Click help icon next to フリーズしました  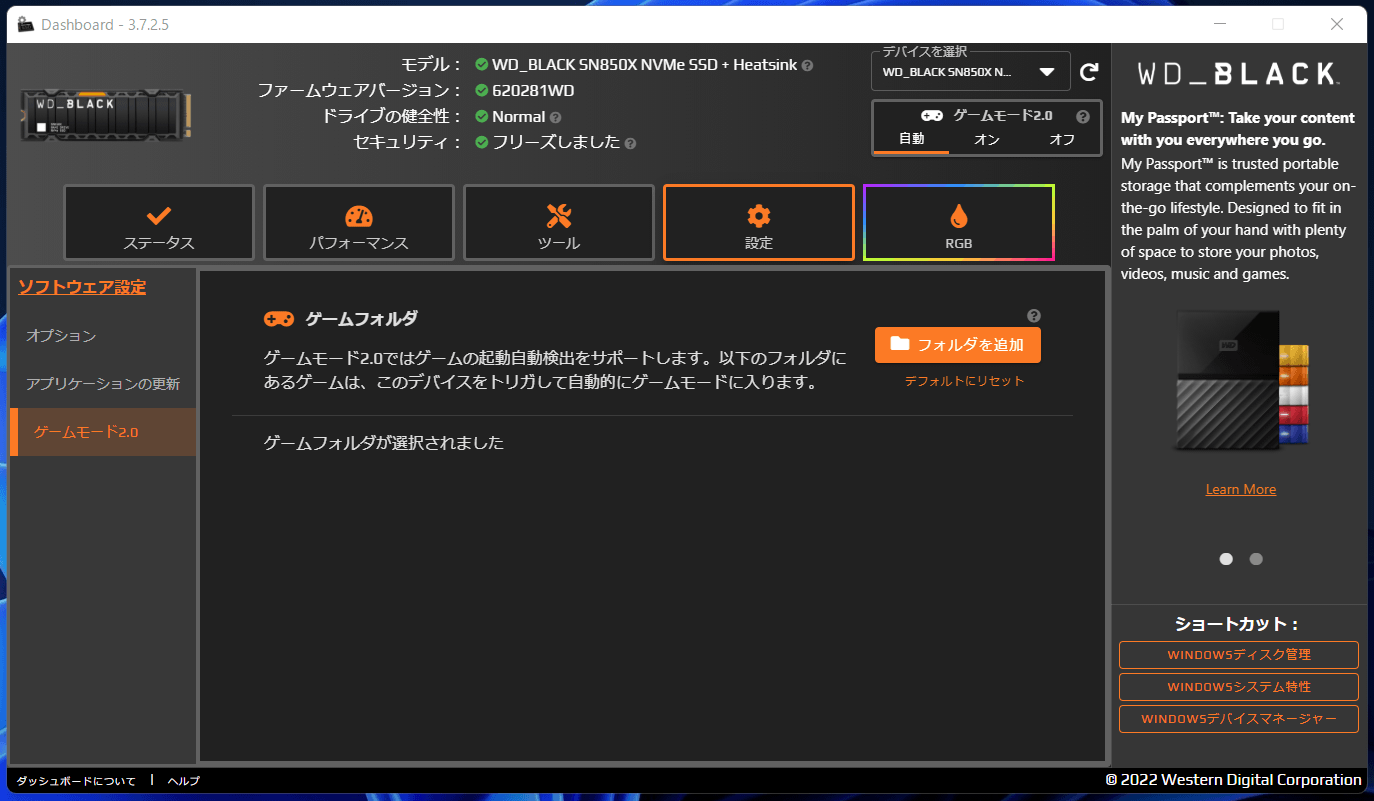coord(630,143)
